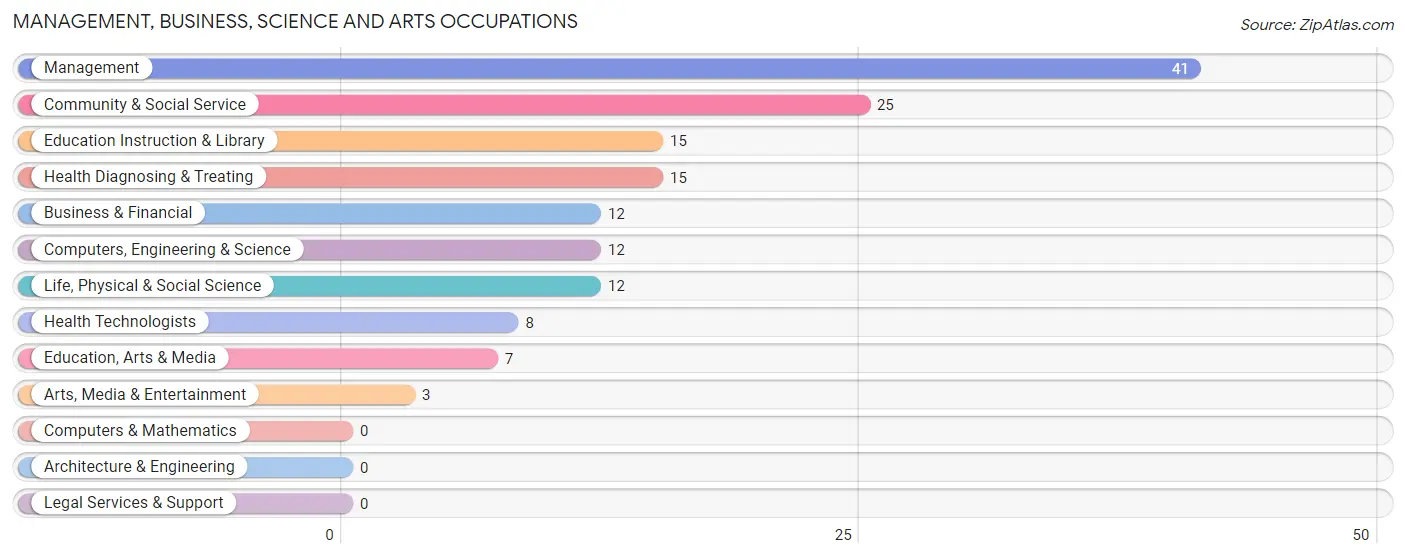The image size is (1406, 558).
Task: Select the Health Diagnosing & Treating bar
Action: tap(340, 177)
